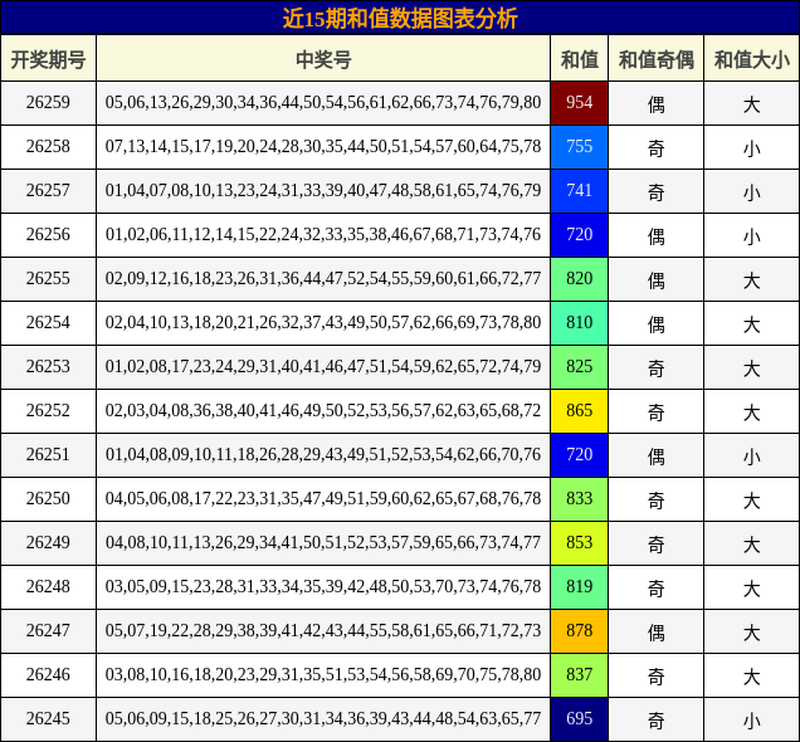Select the 开奖期号 column header
800x742 pixels.
48,58
